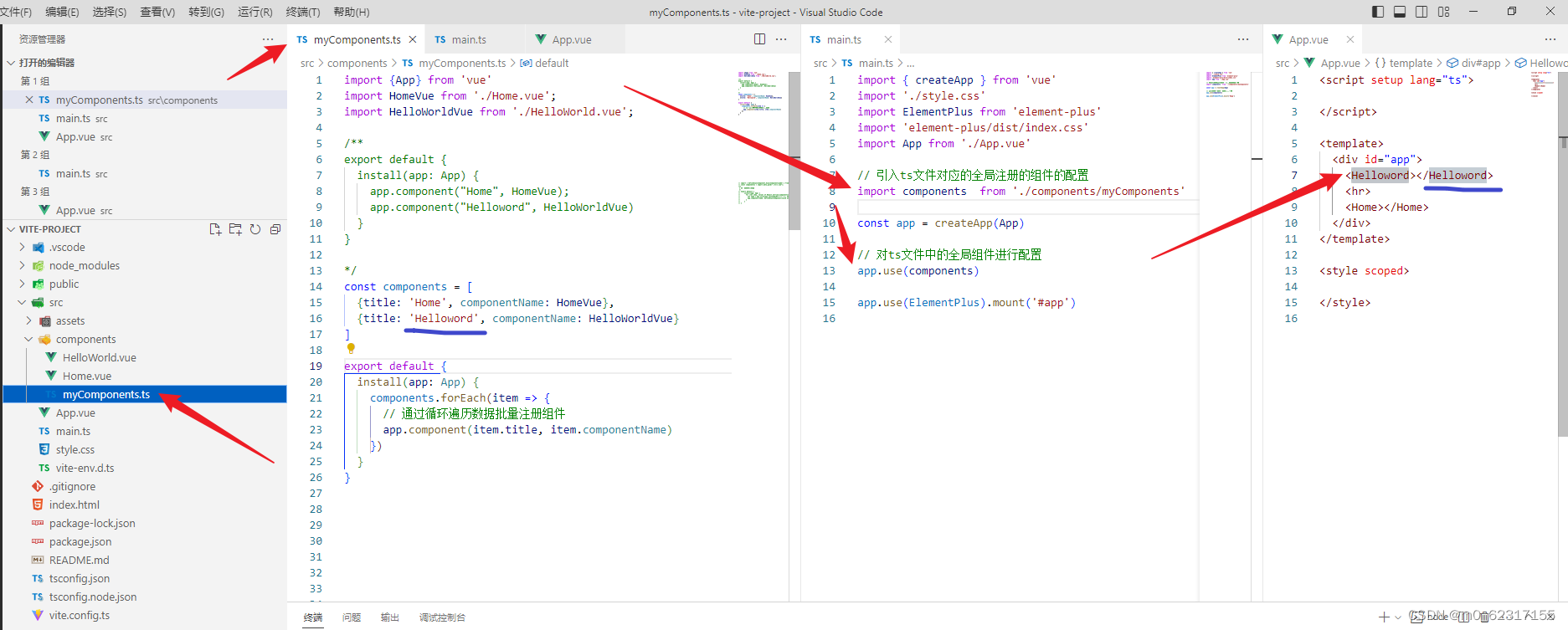Expand the node_modules folder
This screenshot has height=630, width=1568.
point(22,266)
